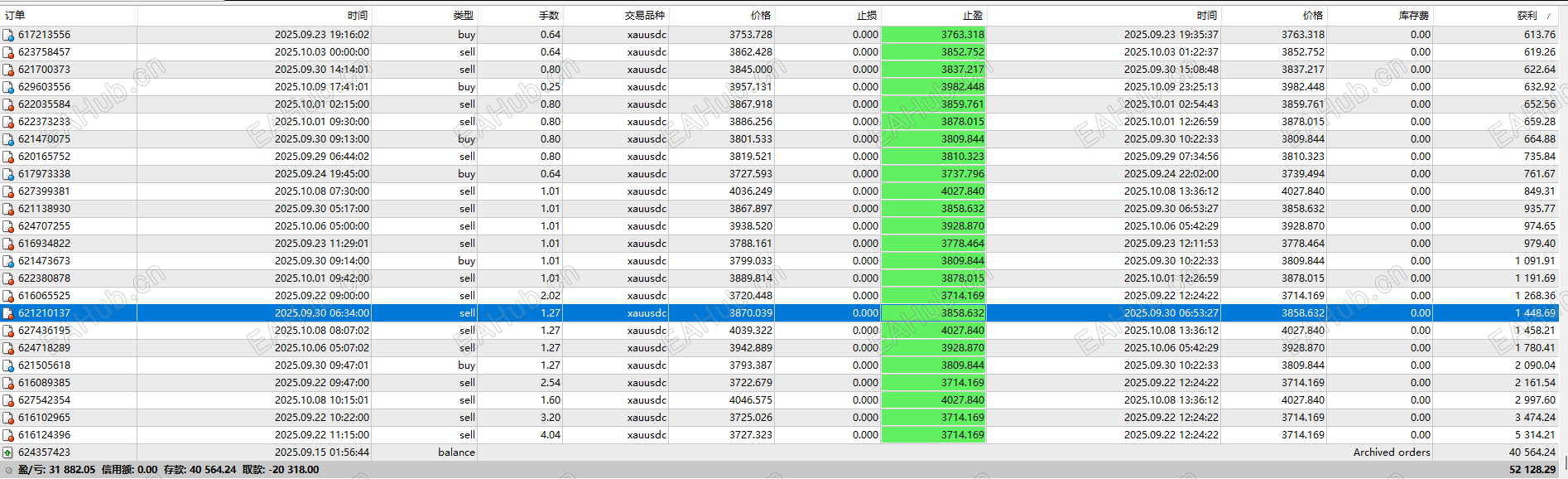This screenshot has width=1568, height=479.
Task: Click close price 3739.494
Action: (1303, 174)
